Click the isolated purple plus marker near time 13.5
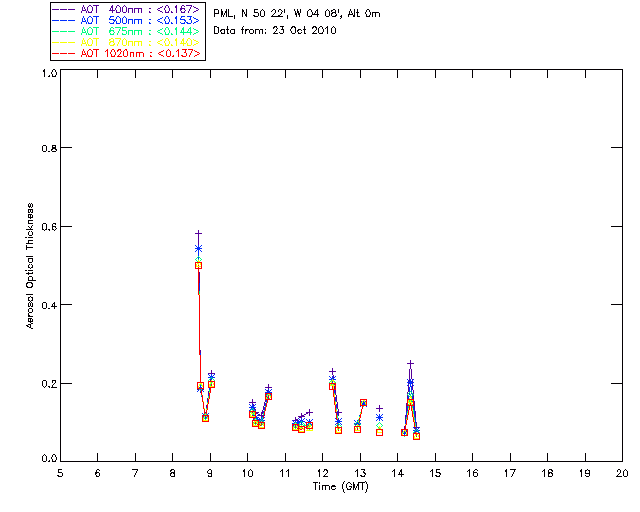 [379, 408]
